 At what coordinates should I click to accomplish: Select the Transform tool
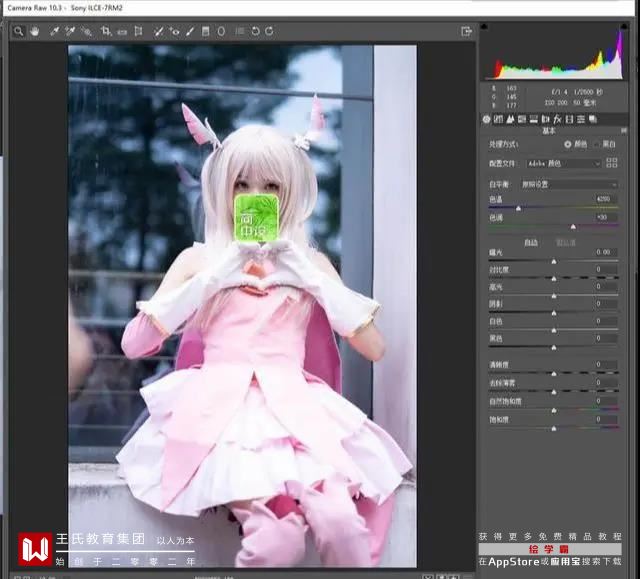coord(138,31)
